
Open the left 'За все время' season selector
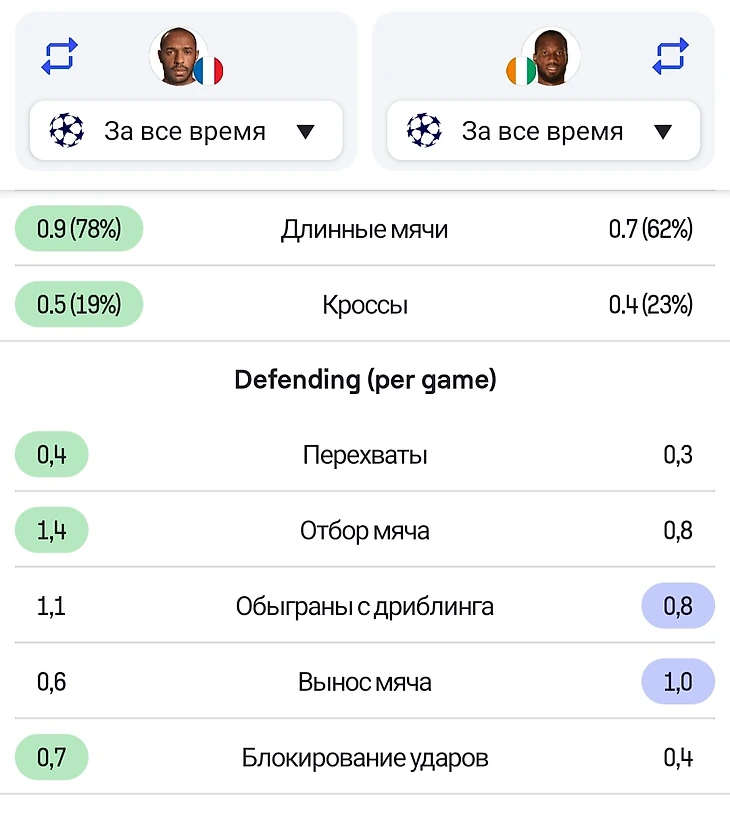click(x=186, y=130)
